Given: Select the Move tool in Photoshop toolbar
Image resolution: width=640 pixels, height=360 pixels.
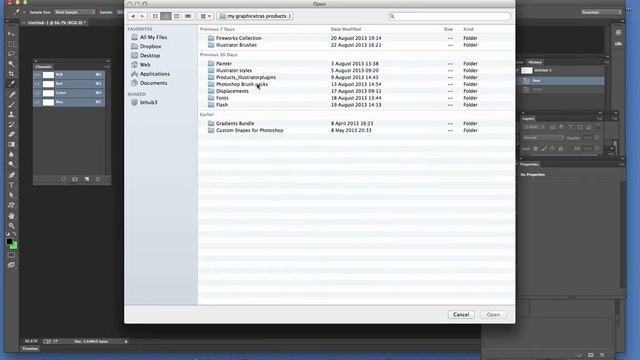Looking at the screenshot, I should pyautogui.click(x=11, y=34).
